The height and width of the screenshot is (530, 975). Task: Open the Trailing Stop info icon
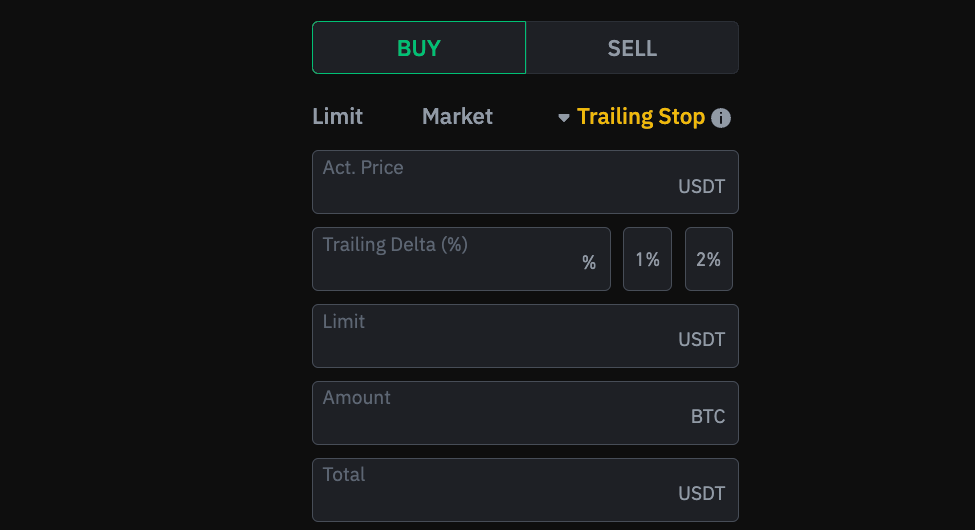pyautogui.click(x=721, y=118)
